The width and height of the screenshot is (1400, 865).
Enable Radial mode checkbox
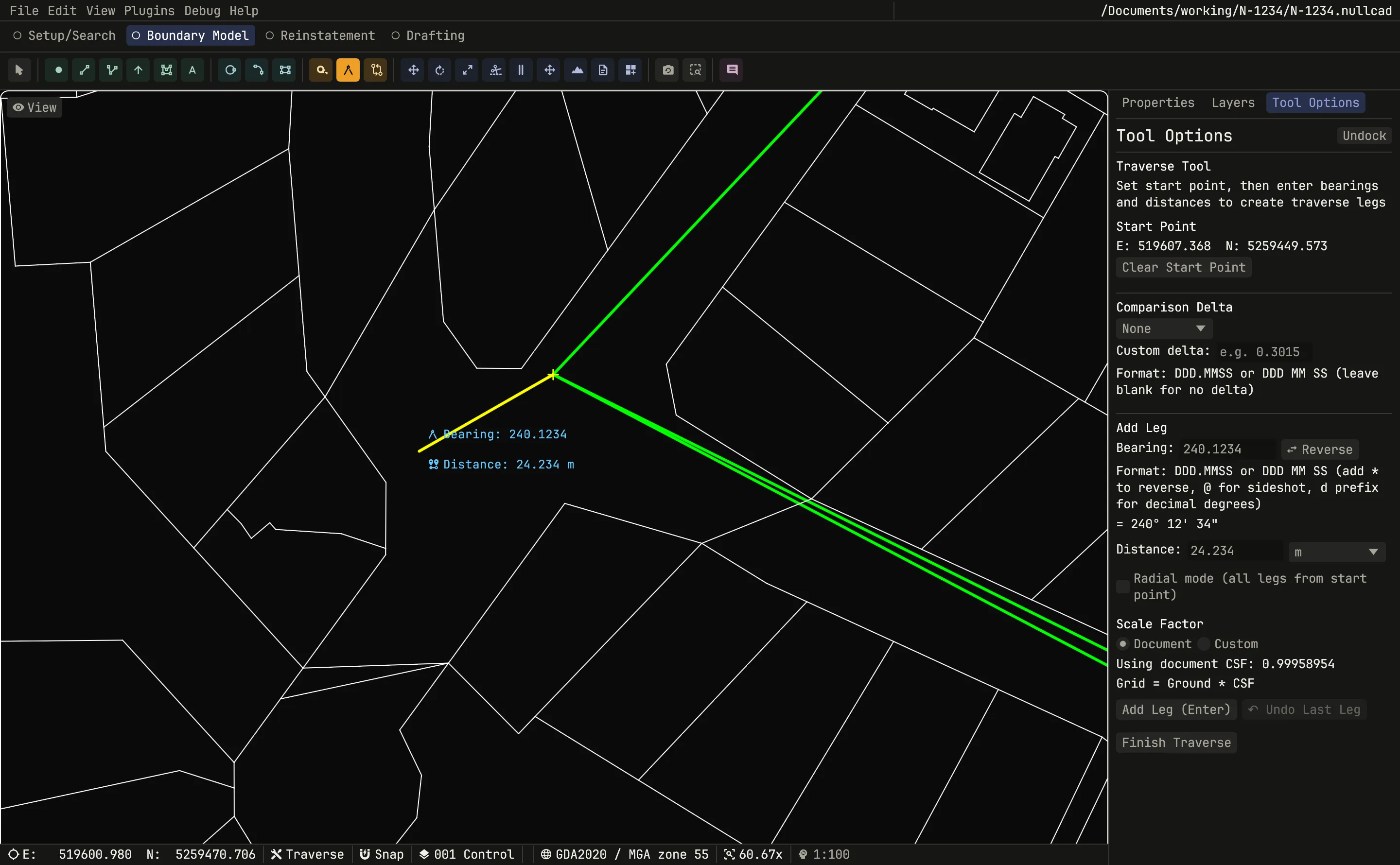(x=1123, y=587)
